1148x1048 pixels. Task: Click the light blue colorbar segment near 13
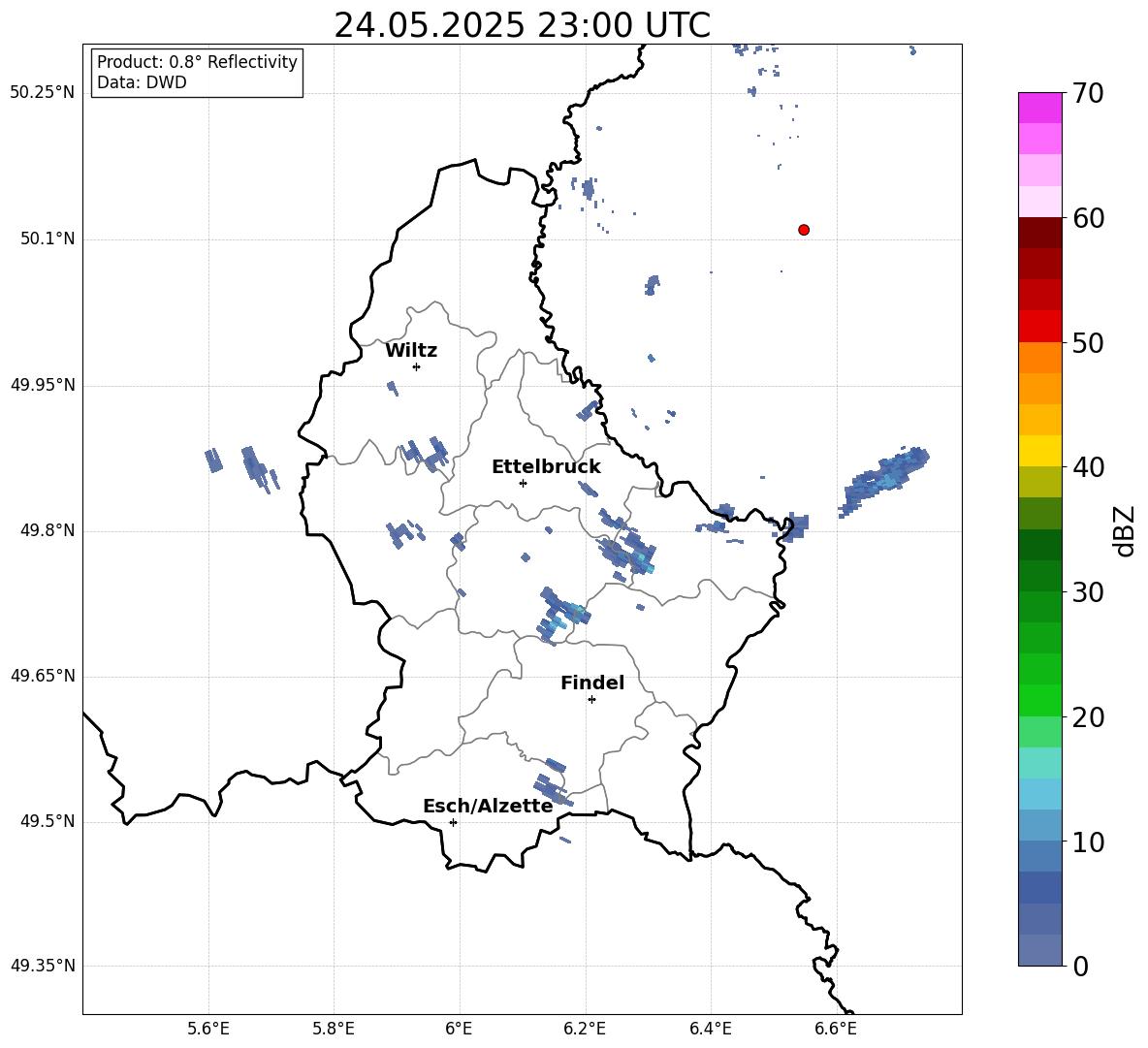pos(1040,794)
